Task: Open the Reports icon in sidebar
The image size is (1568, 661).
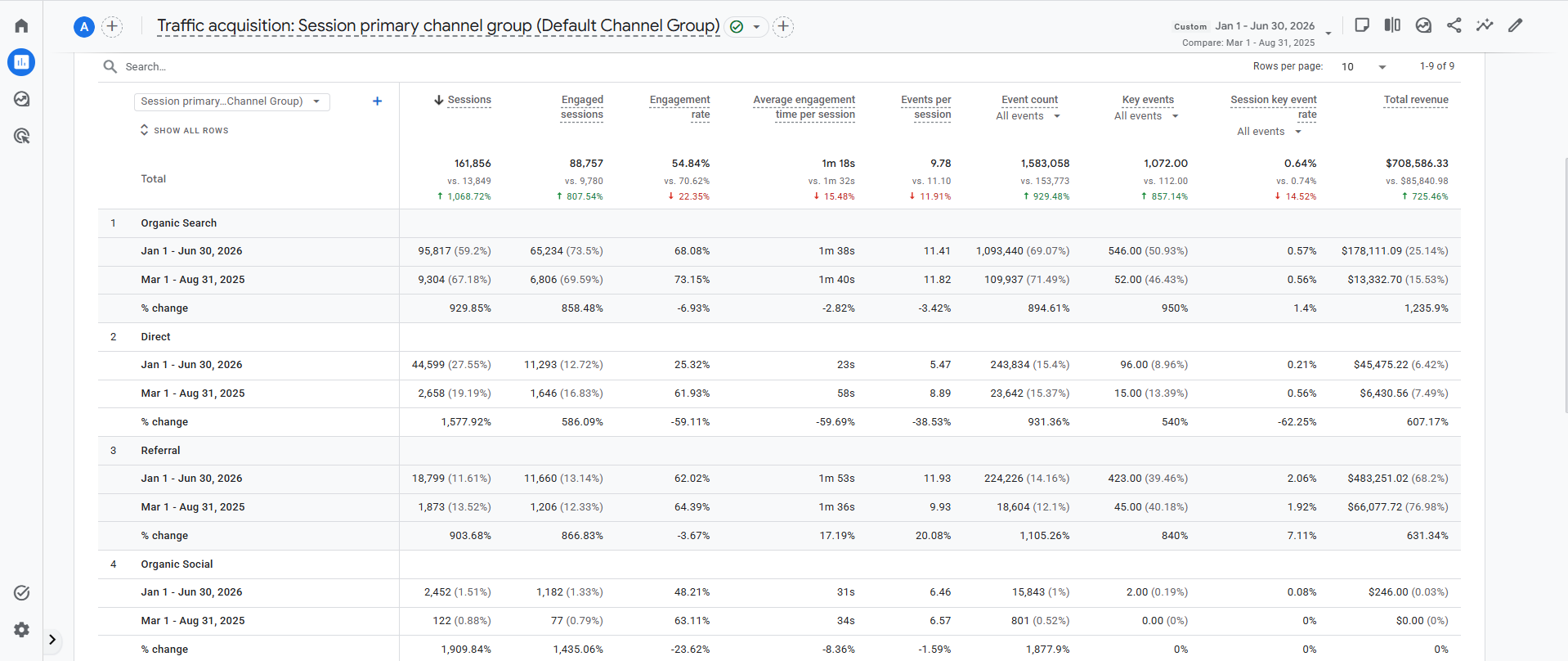Action: (21, 62)
